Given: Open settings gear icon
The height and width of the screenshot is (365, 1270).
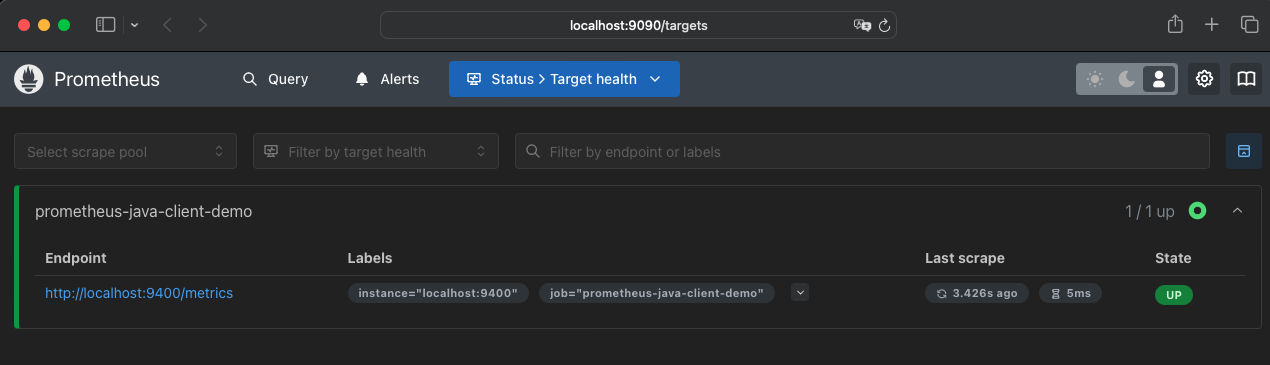Looking at the screenshot, I should (x=1204, y=79).
